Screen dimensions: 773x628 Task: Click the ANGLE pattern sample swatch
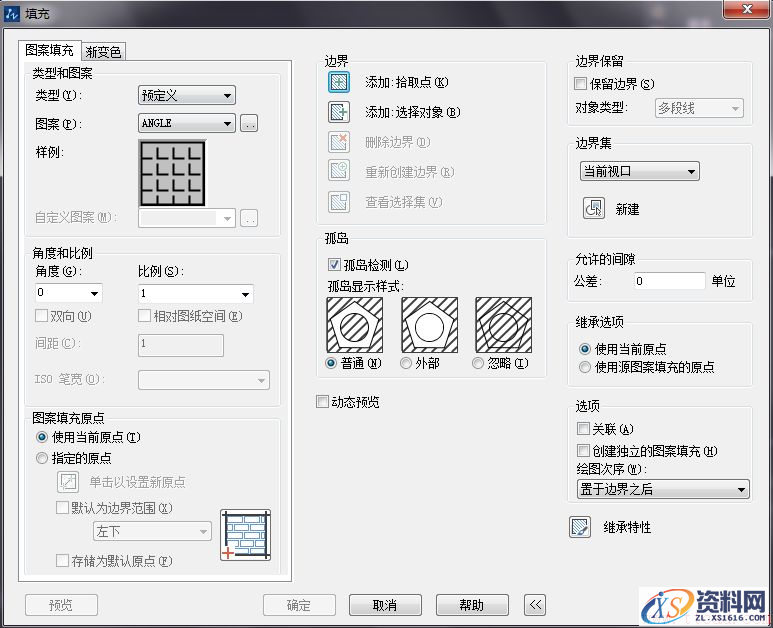(x=172, y=173)
